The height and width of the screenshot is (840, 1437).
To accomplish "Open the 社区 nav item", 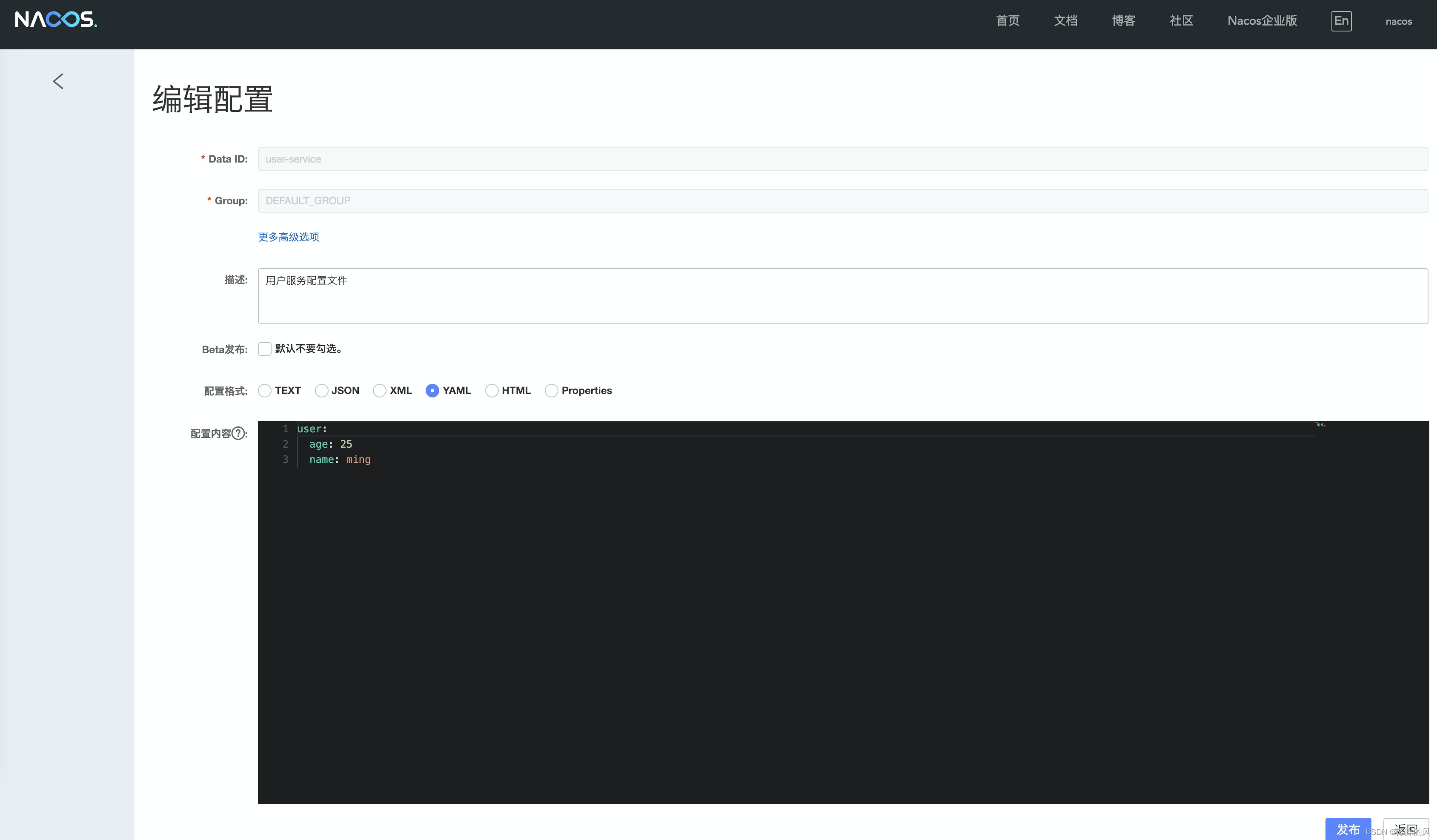I will click(x=1181, y=21).
